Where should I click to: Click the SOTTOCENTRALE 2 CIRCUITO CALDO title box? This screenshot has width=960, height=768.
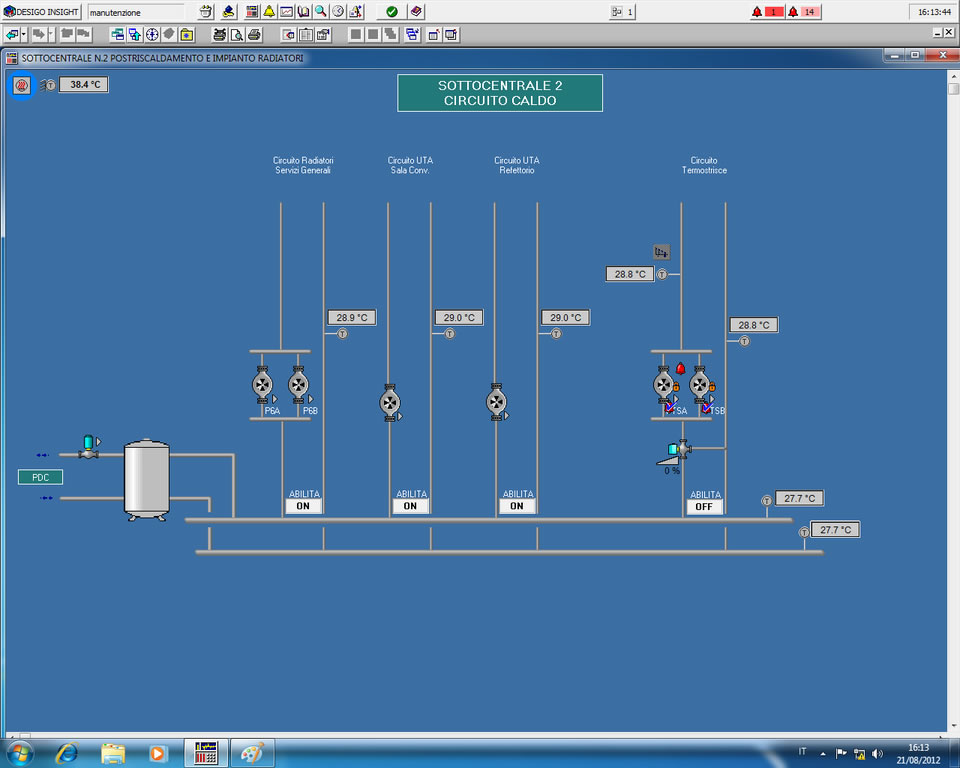500,93
